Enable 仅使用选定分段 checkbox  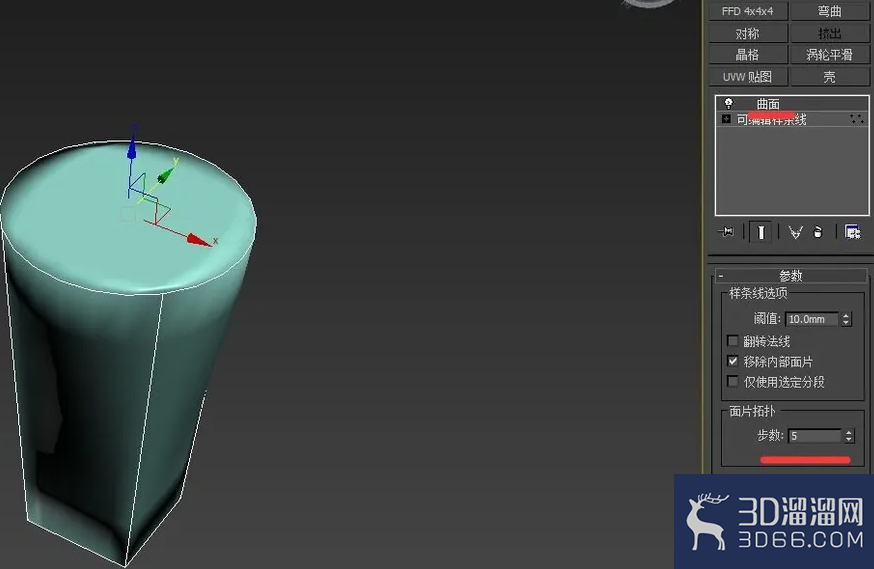733,381
